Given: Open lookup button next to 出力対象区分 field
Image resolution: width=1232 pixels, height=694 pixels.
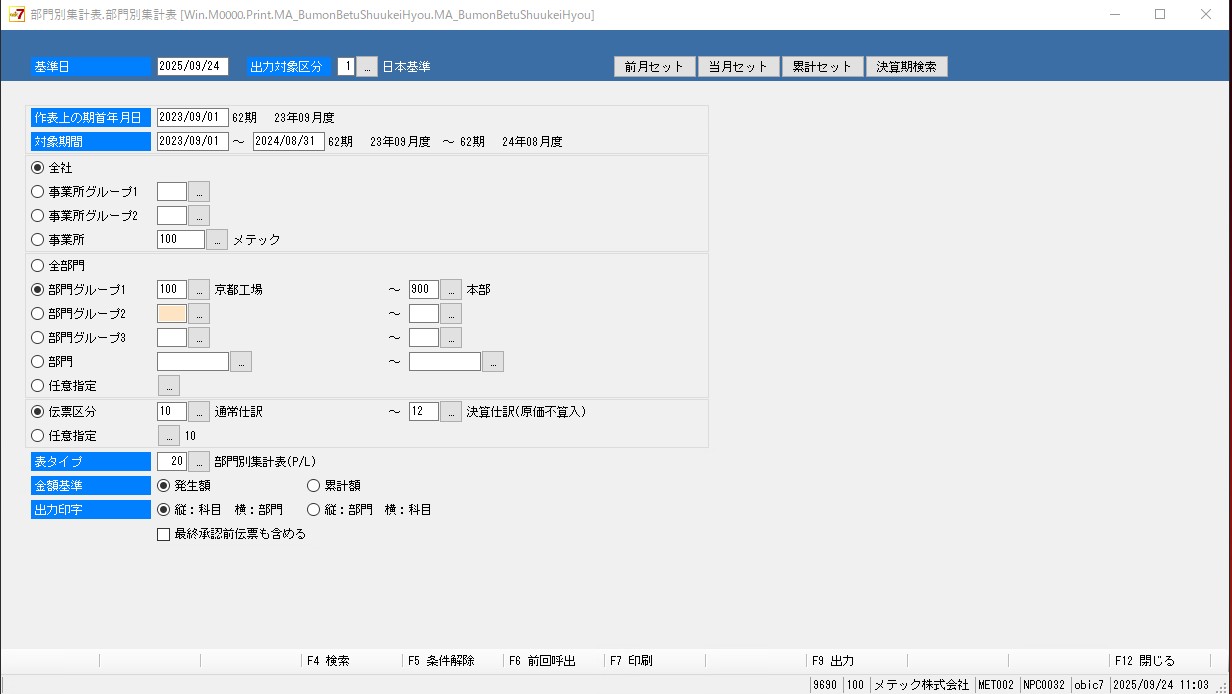Looking at the screenshot, I should coord(367,67).
